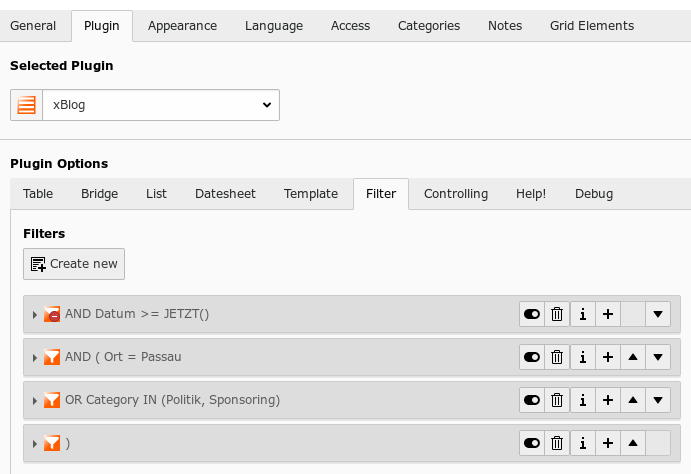This screenshot has width=691, height=474.
Task: Delete the Category IN (Politik, Sponsoring) filter
Action: click(x=557, y=400)
